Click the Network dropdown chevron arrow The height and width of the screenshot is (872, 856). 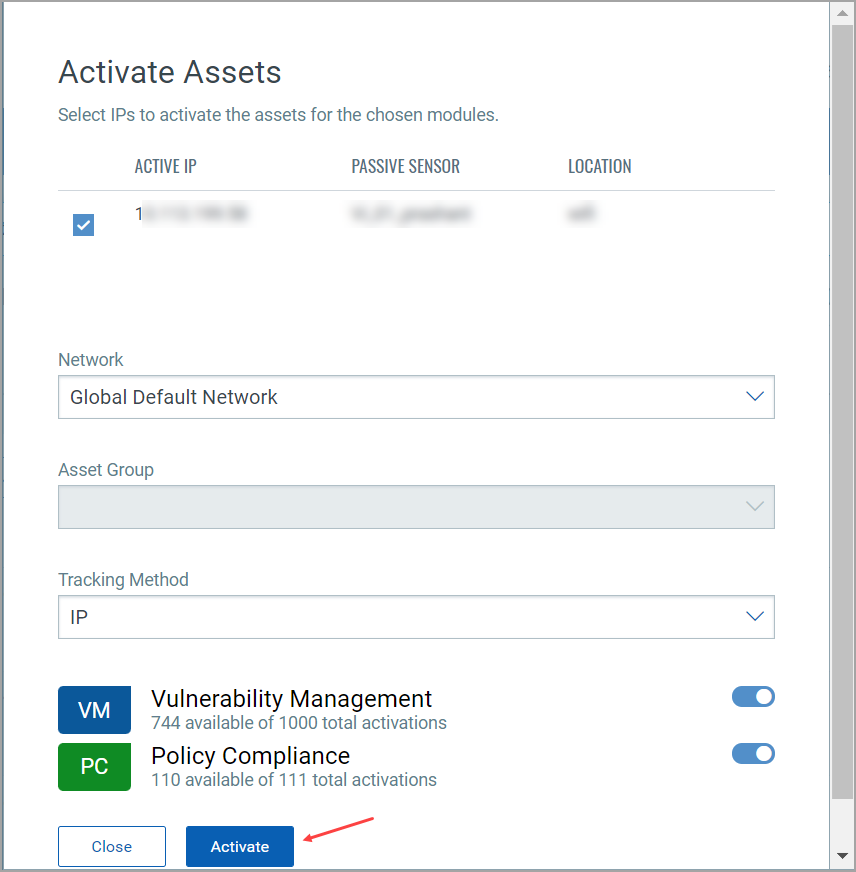point(755,397)
